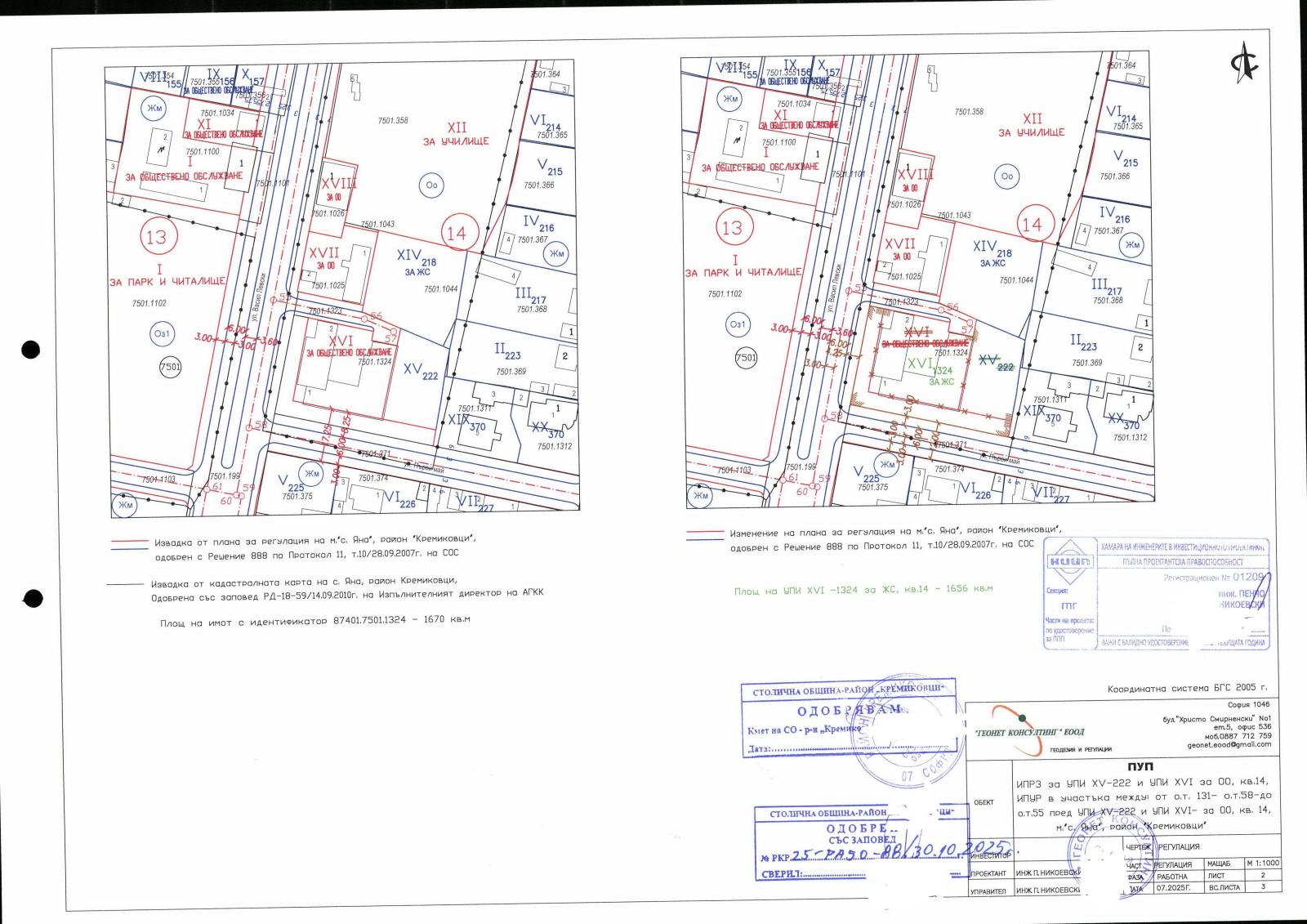Click the circled Оо symbol in left map
The width and height of the screenshot is (1307, 924).
click(x=432, y=185)
